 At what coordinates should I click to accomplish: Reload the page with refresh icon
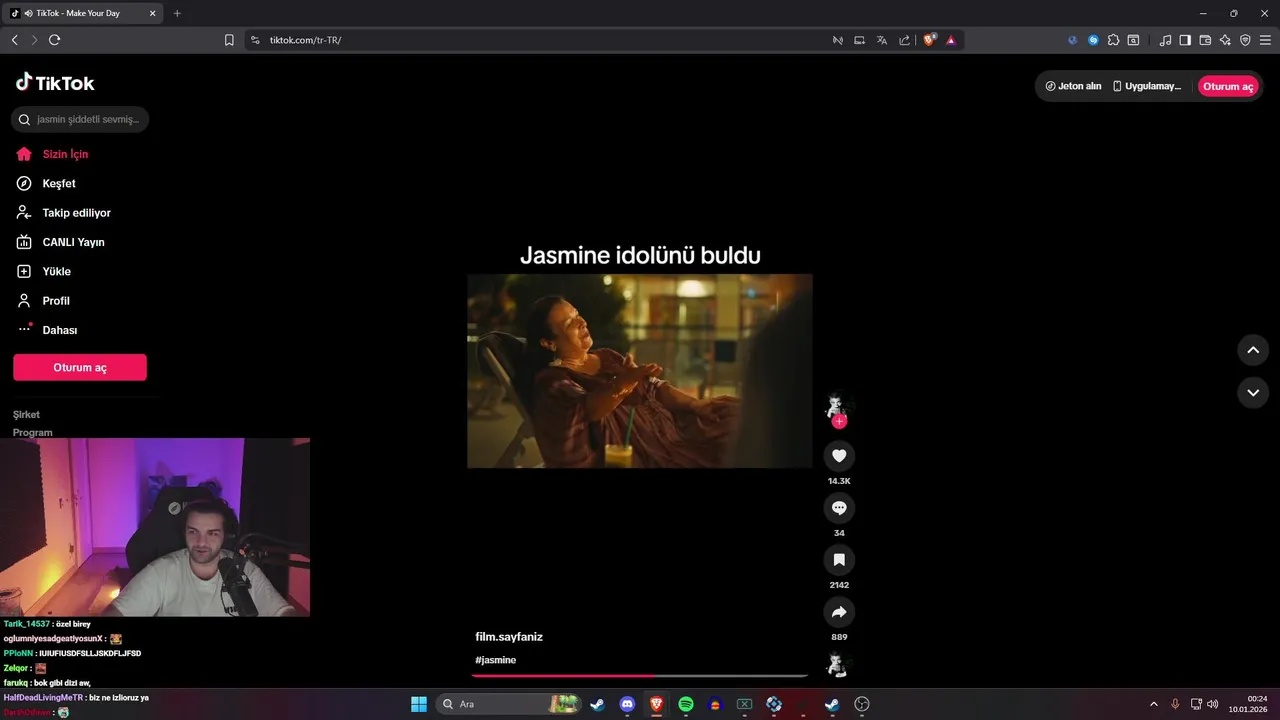click(x=54, y=40)
